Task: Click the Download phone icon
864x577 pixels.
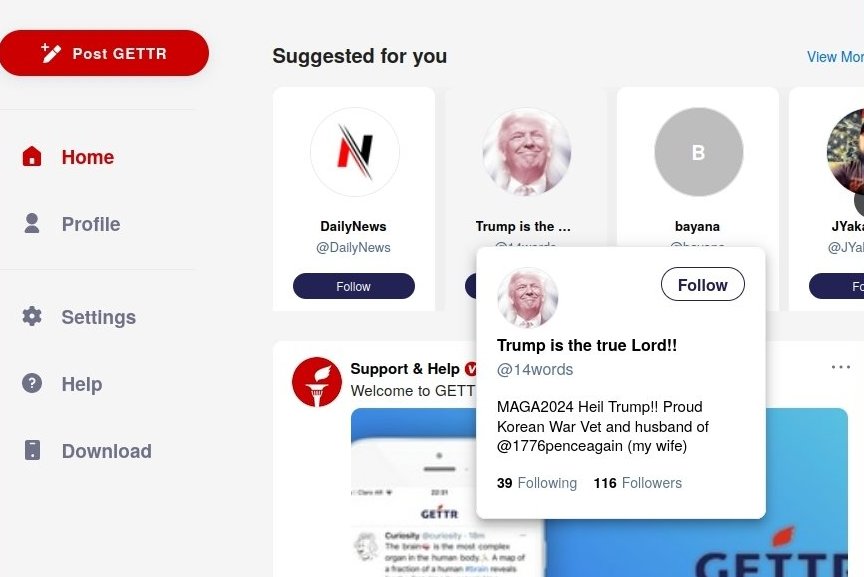Action: point(33,450)
